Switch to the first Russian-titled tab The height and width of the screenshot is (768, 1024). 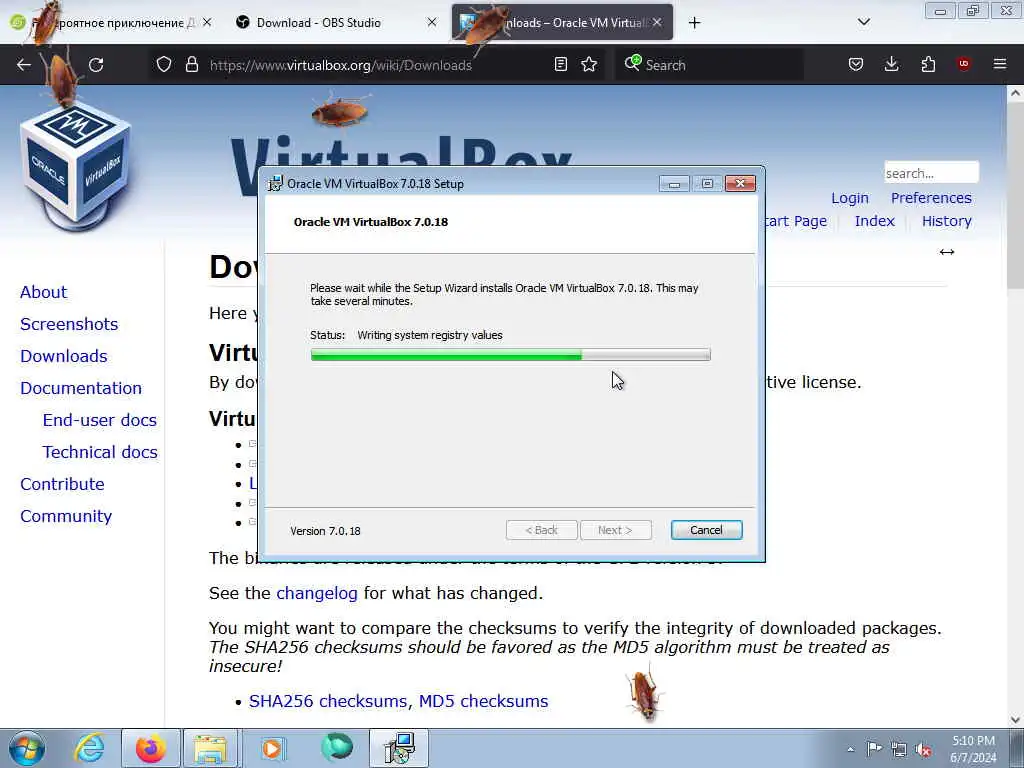111,23
